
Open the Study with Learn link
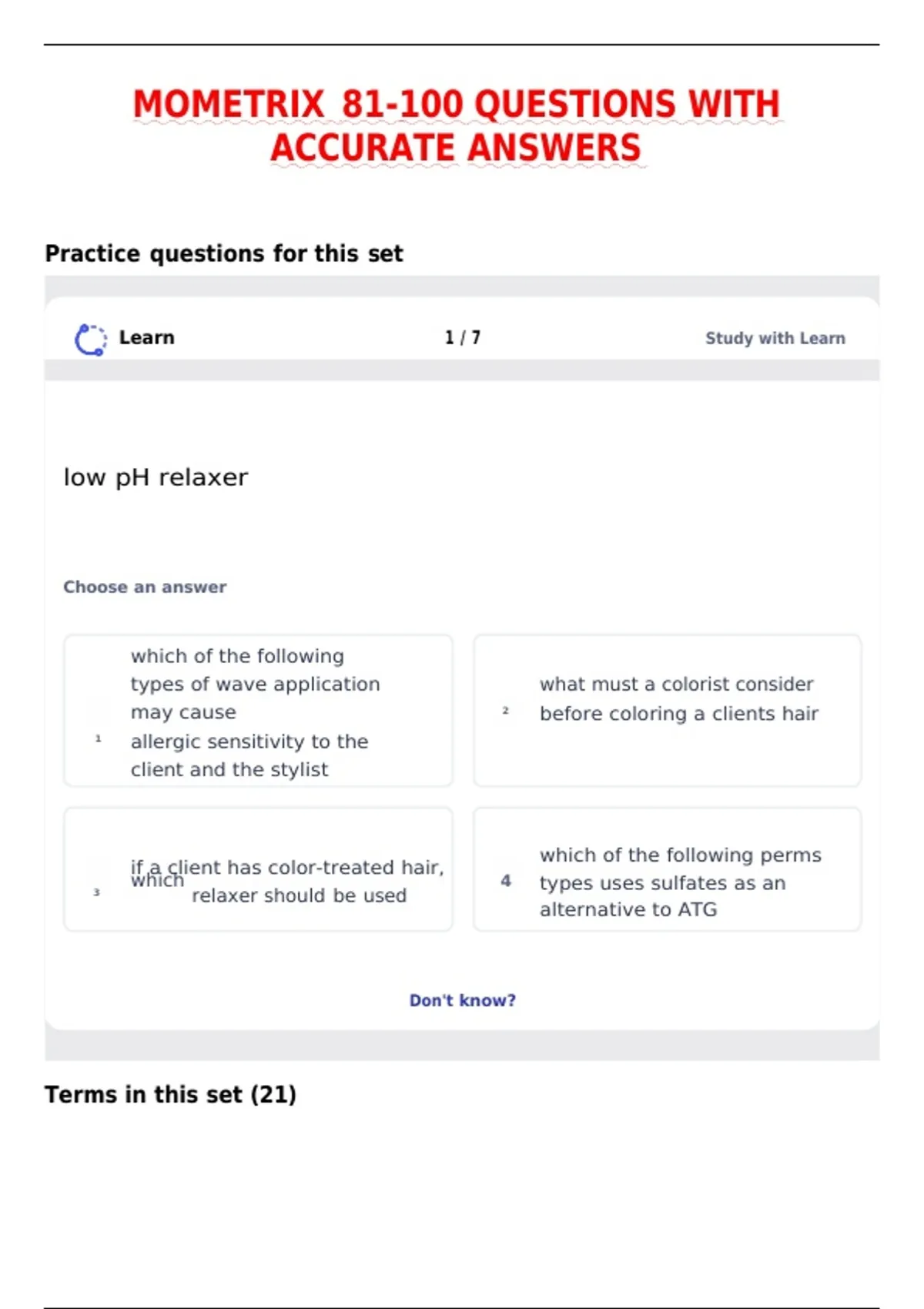[x=775, y=338]
